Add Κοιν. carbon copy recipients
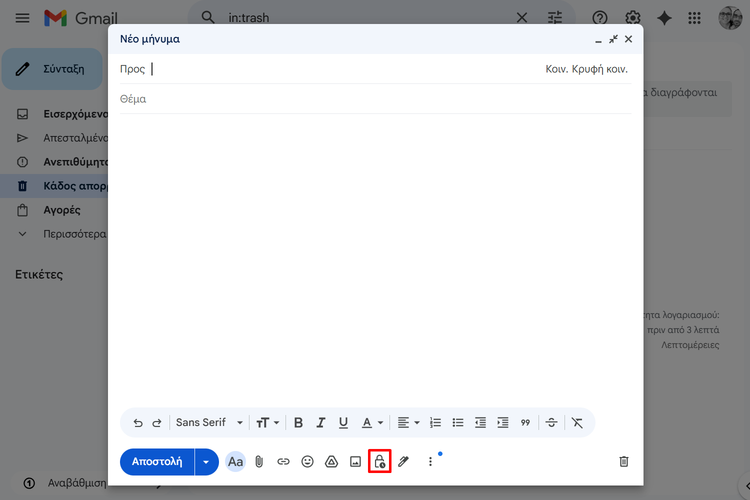This screenshot has height=500, width=750. click(557, 69)
